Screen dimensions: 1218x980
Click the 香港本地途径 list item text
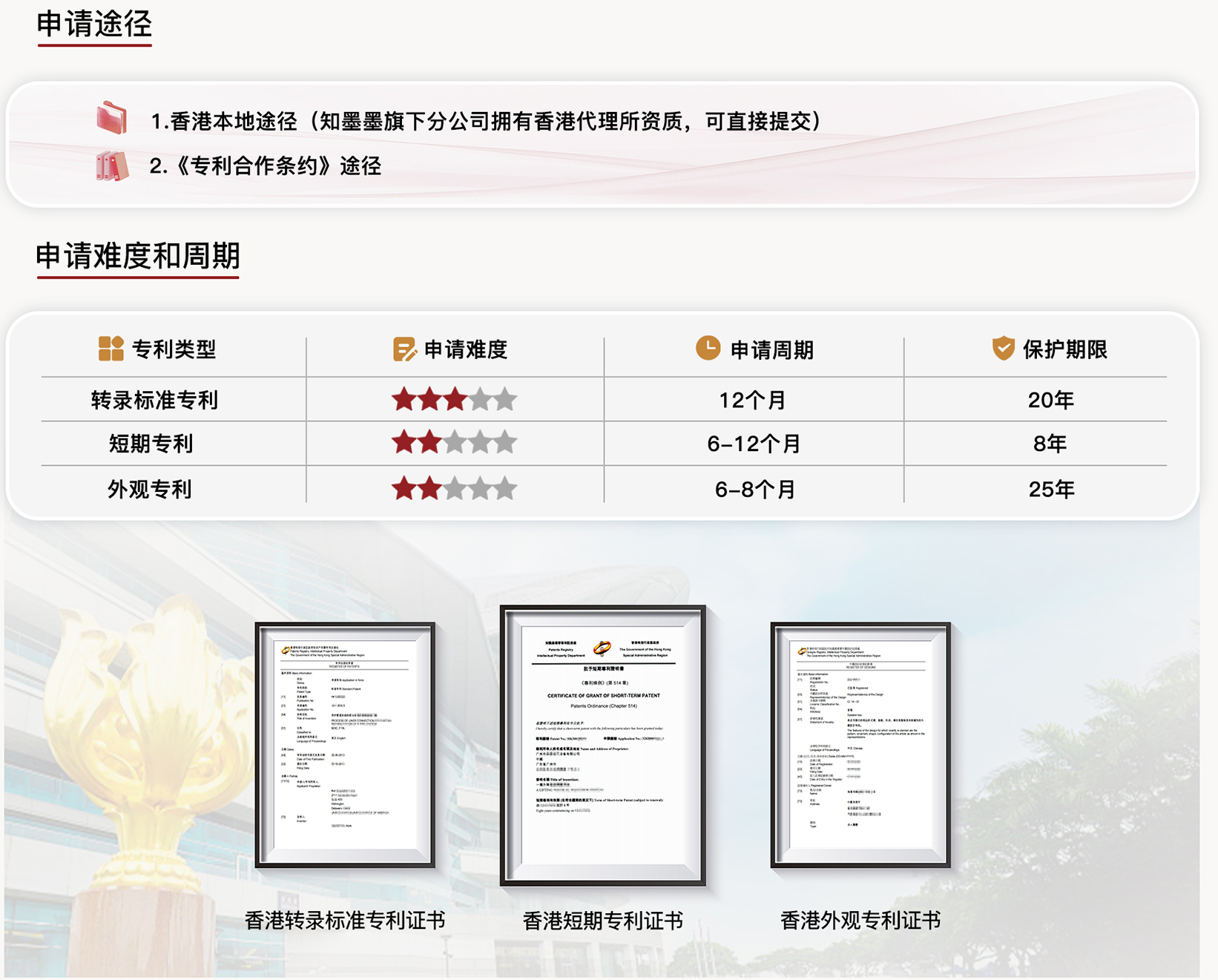pos(486,121)
